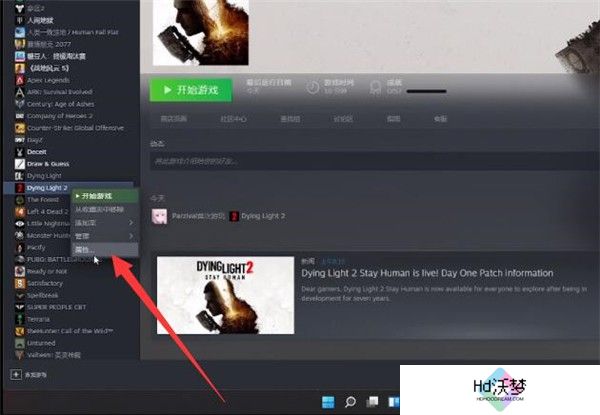This screenshot has width=600, height=415.
Task: Select Unturned in the library list
Action: pyautogui.click(x=41, y=343)
